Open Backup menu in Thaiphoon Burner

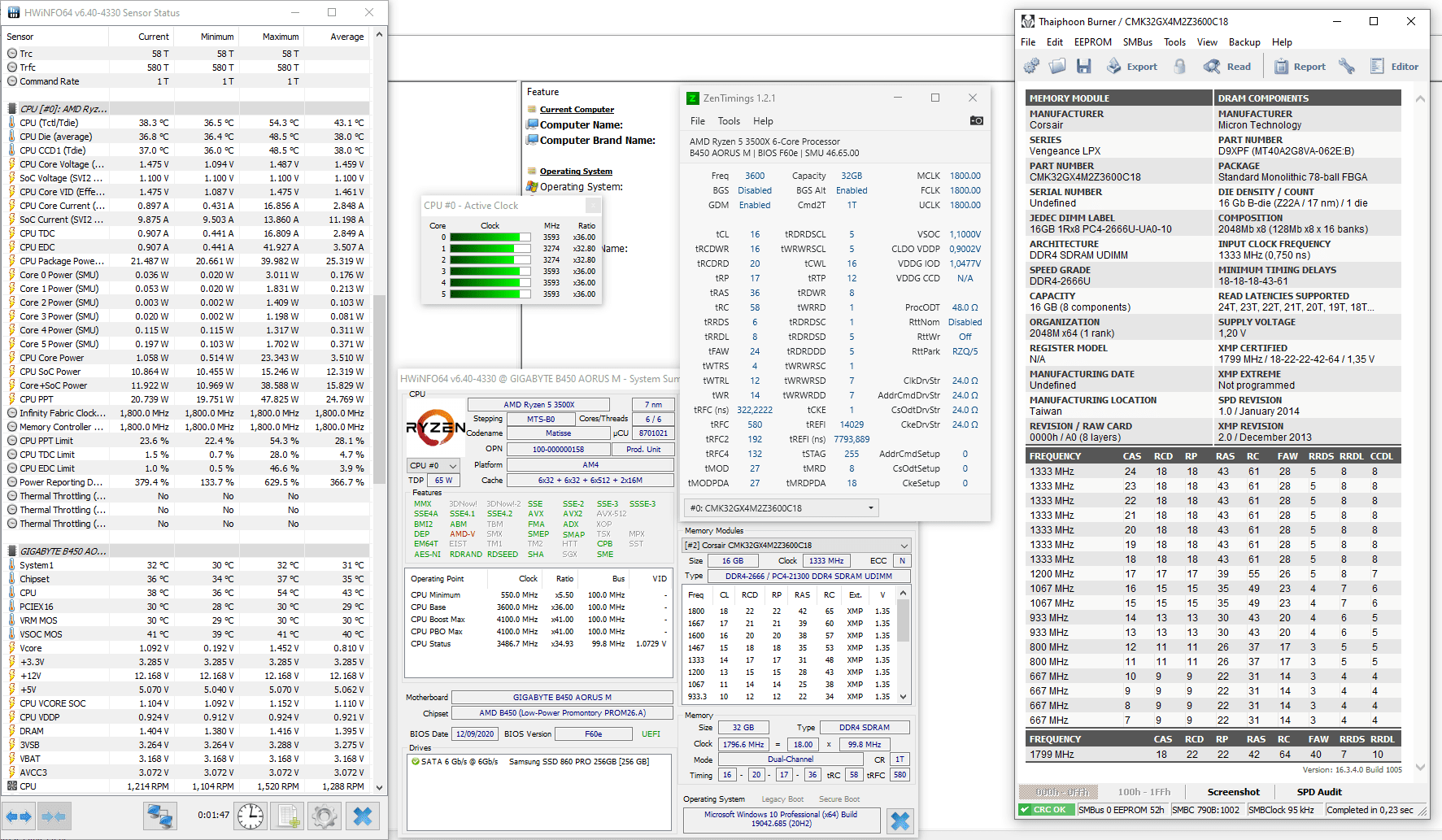pos(1244,42)
